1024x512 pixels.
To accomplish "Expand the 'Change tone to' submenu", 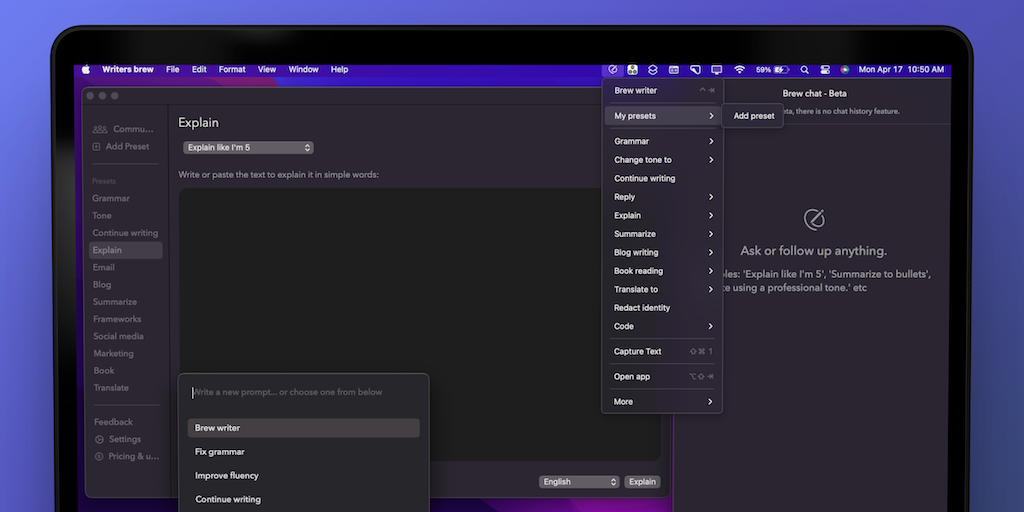I will point(662,160).
